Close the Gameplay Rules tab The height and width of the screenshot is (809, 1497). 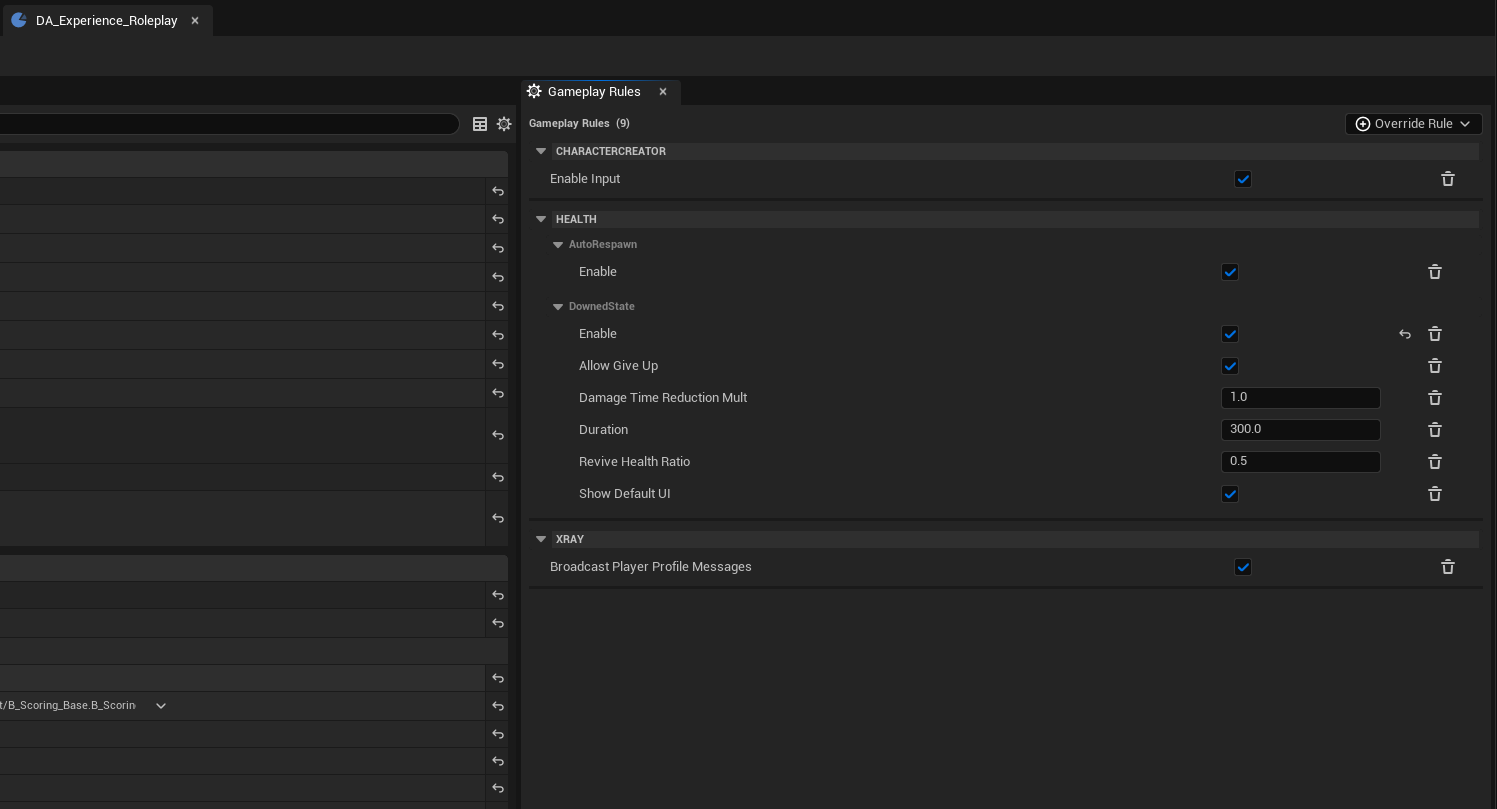click(x=662, y=92)
